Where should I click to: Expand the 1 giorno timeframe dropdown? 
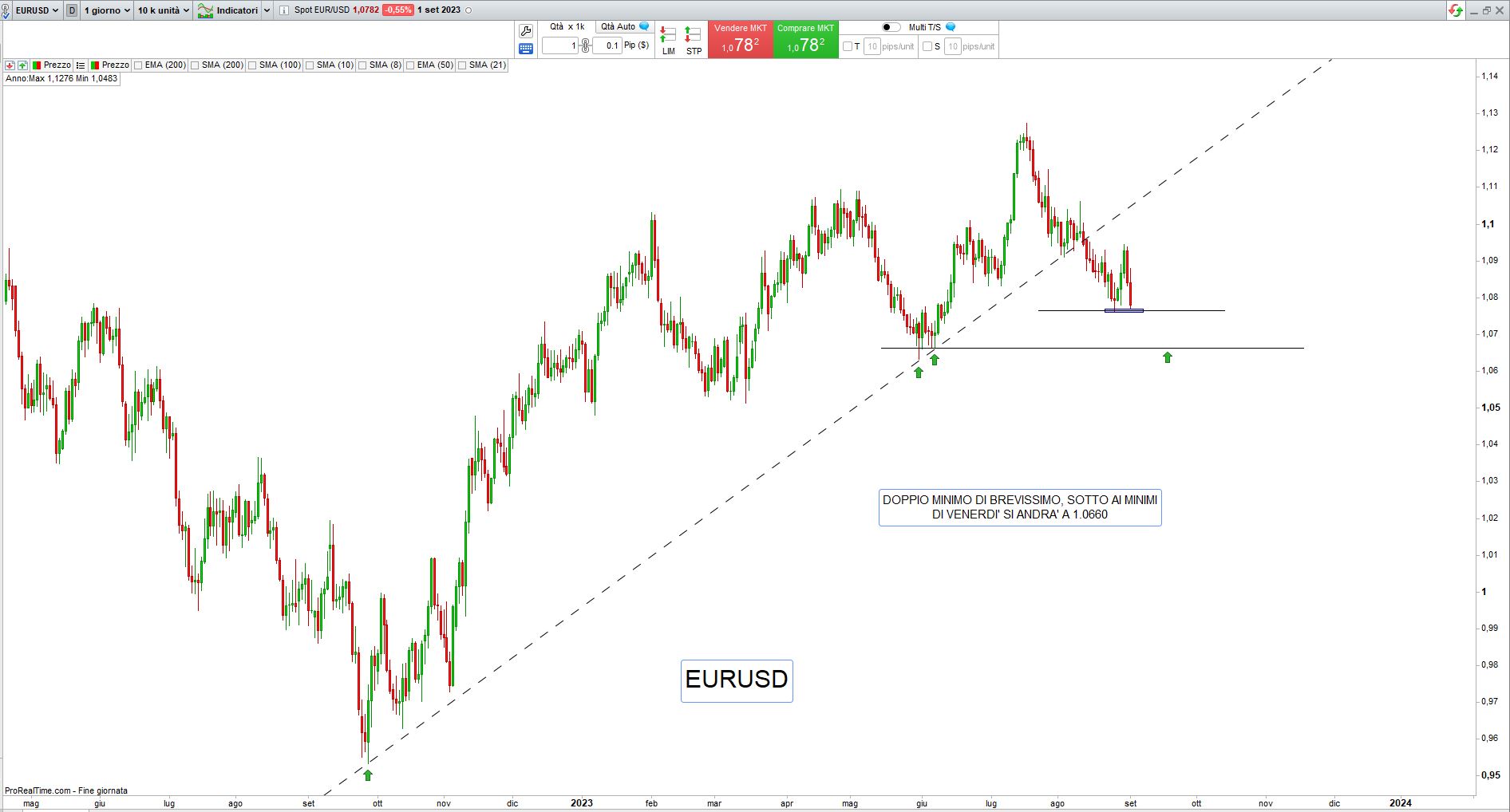pos(107,10)
